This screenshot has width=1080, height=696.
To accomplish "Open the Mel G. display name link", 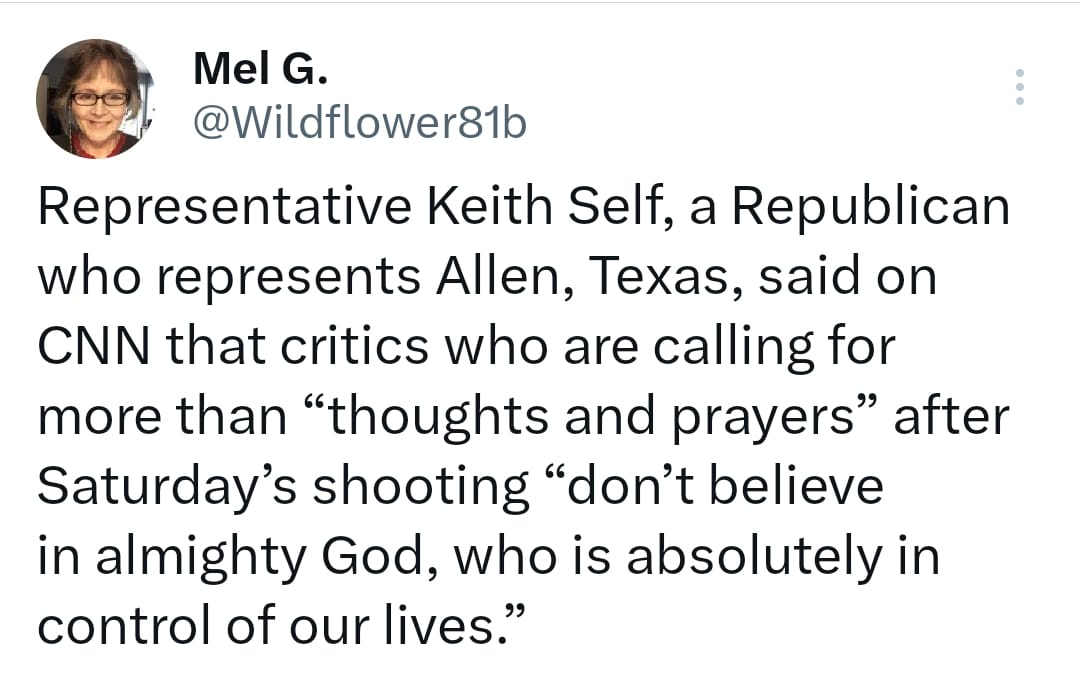I will [260, 68].
